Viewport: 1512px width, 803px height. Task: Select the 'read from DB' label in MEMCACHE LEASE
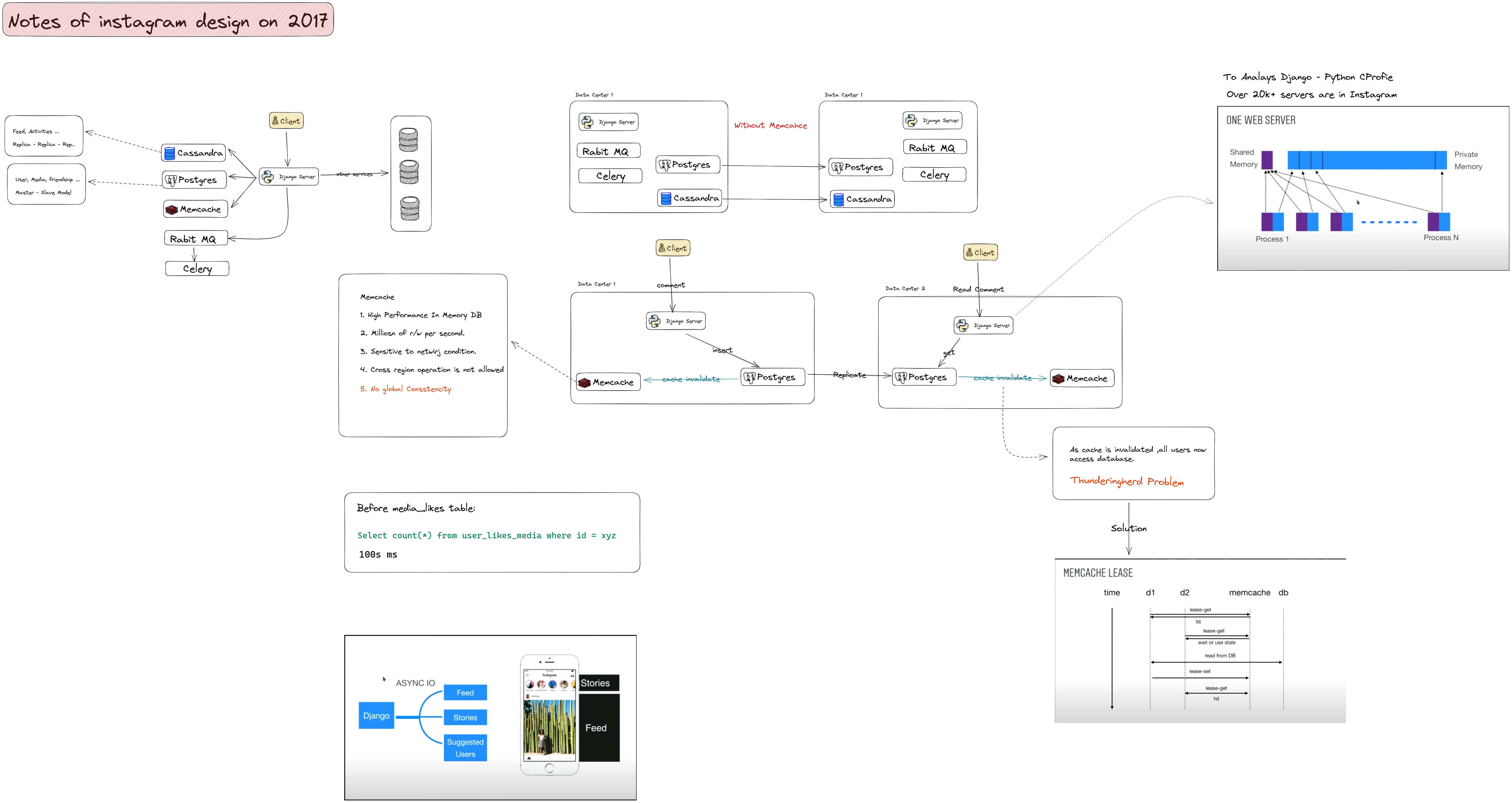(1220, 656)
